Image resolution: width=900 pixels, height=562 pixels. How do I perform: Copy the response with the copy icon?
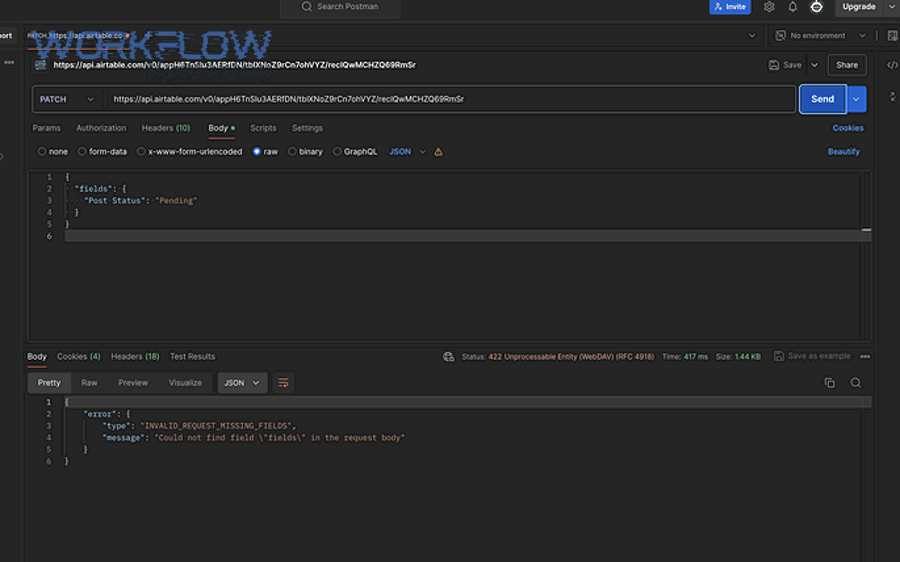829,383
